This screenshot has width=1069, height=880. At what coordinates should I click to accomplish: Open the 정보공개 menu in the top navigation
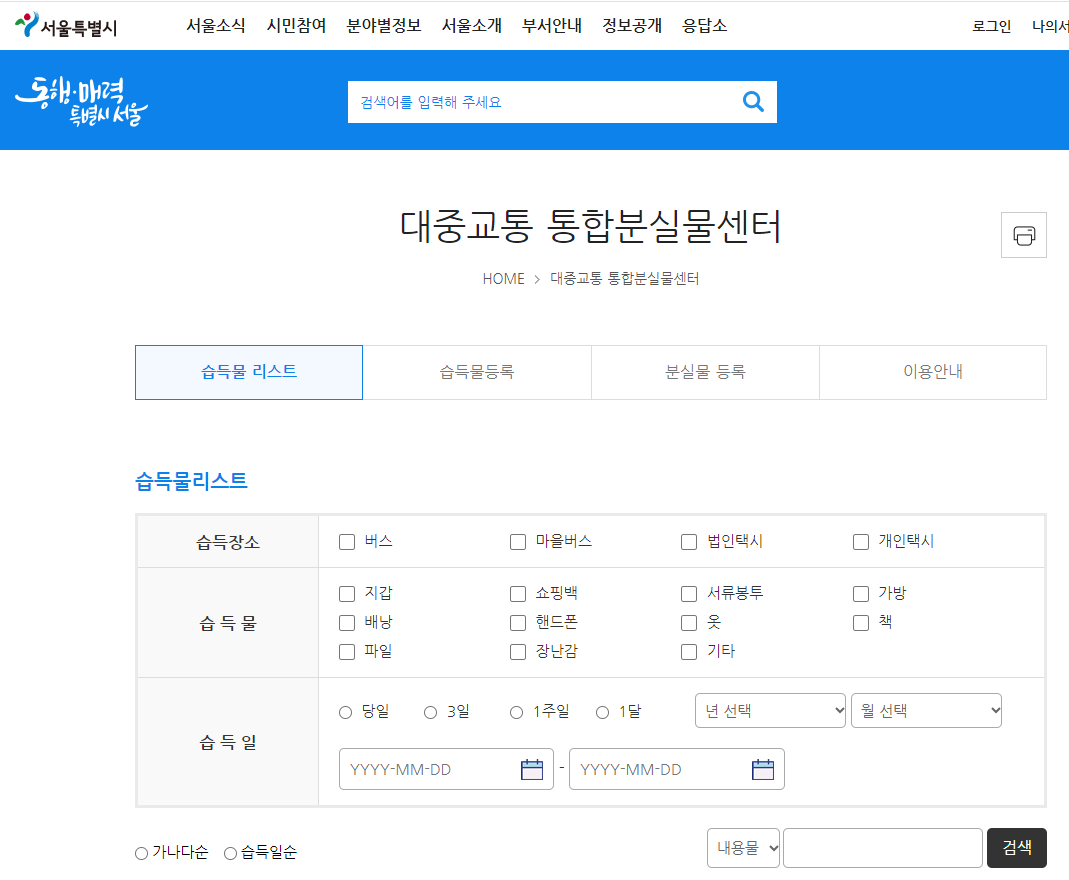(632, 25)
